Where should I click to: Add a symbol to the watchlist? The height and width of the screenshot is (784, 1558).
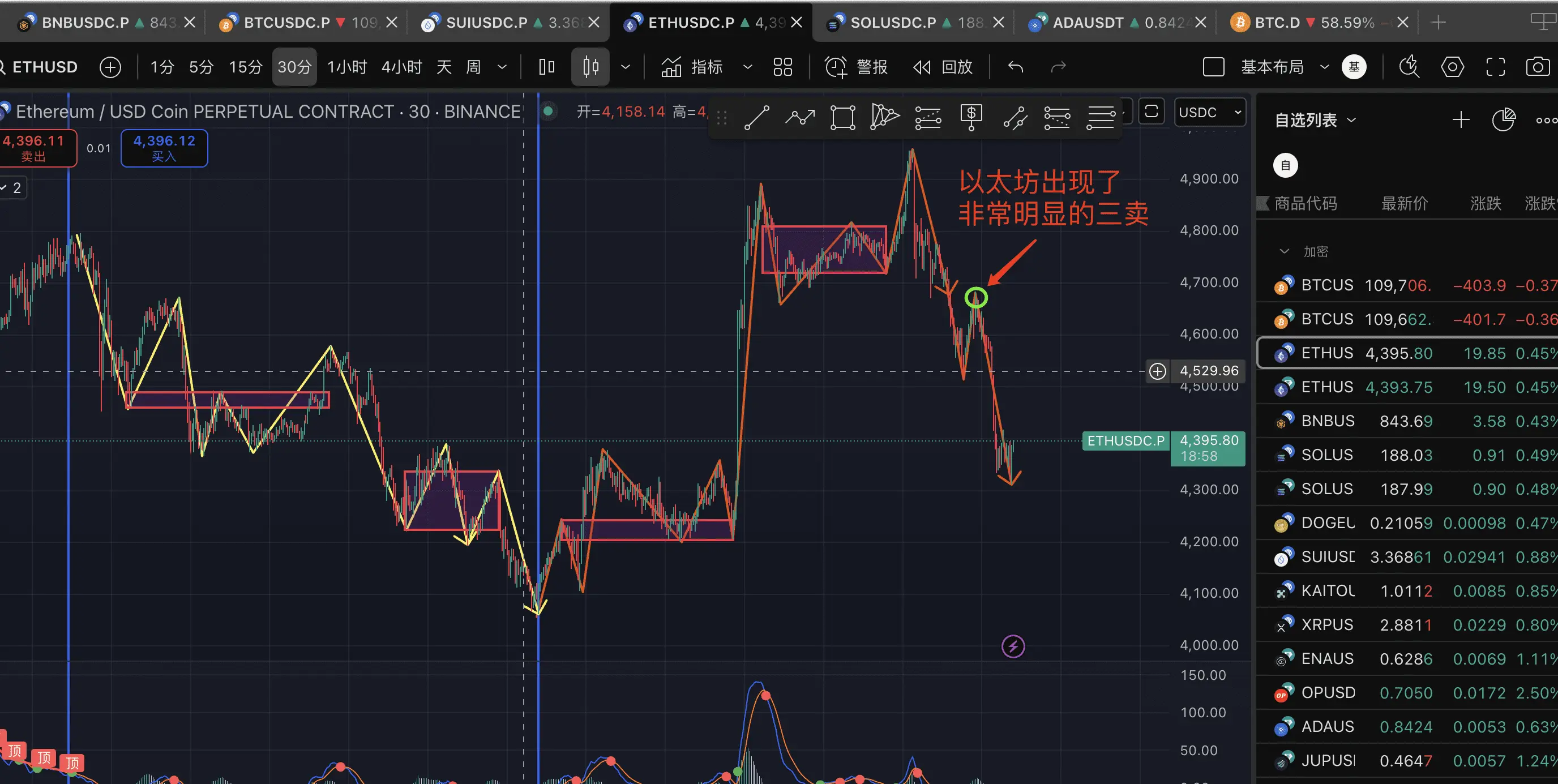coord(1461,120)
